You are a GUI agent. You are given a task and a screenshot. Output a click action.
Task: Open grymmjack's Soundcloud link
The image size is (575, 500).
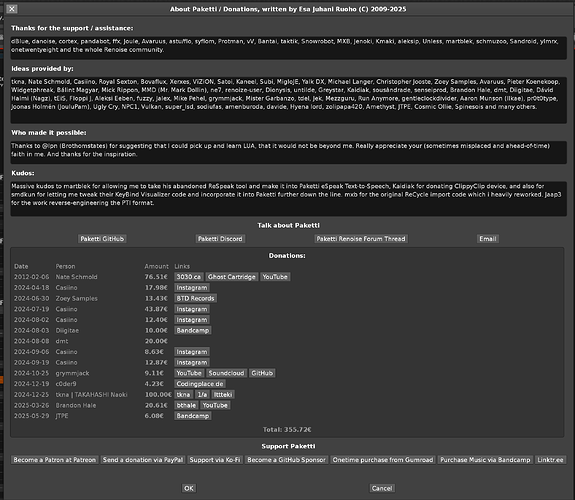click(x=226, y=373)
